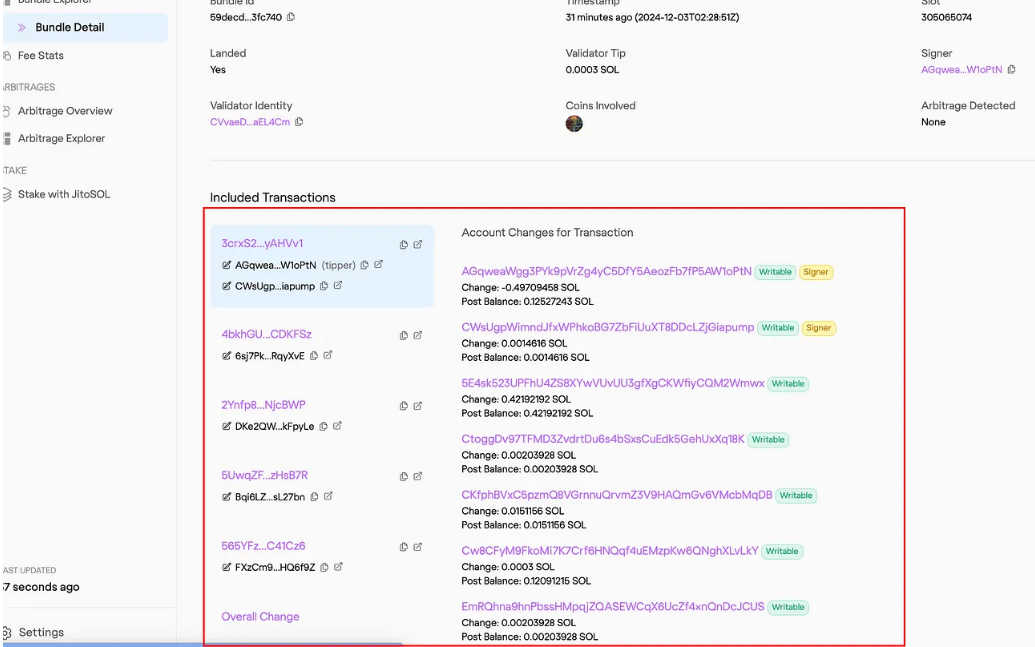Image resolution: width=1035 pixels, height=647 pixels.
Task: Copy the CWsUgp...iapump account address
Action: pyautogui.click(x=324, y=286)
